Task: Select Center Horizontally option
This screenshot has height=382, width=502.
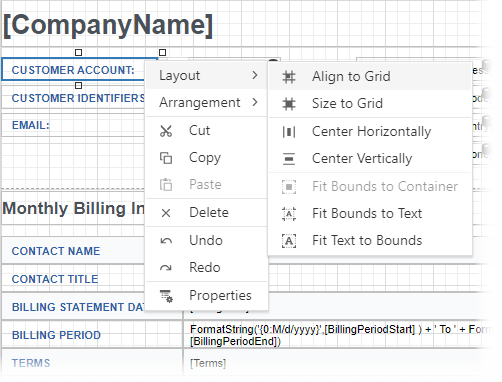Action: pos(370,132)
